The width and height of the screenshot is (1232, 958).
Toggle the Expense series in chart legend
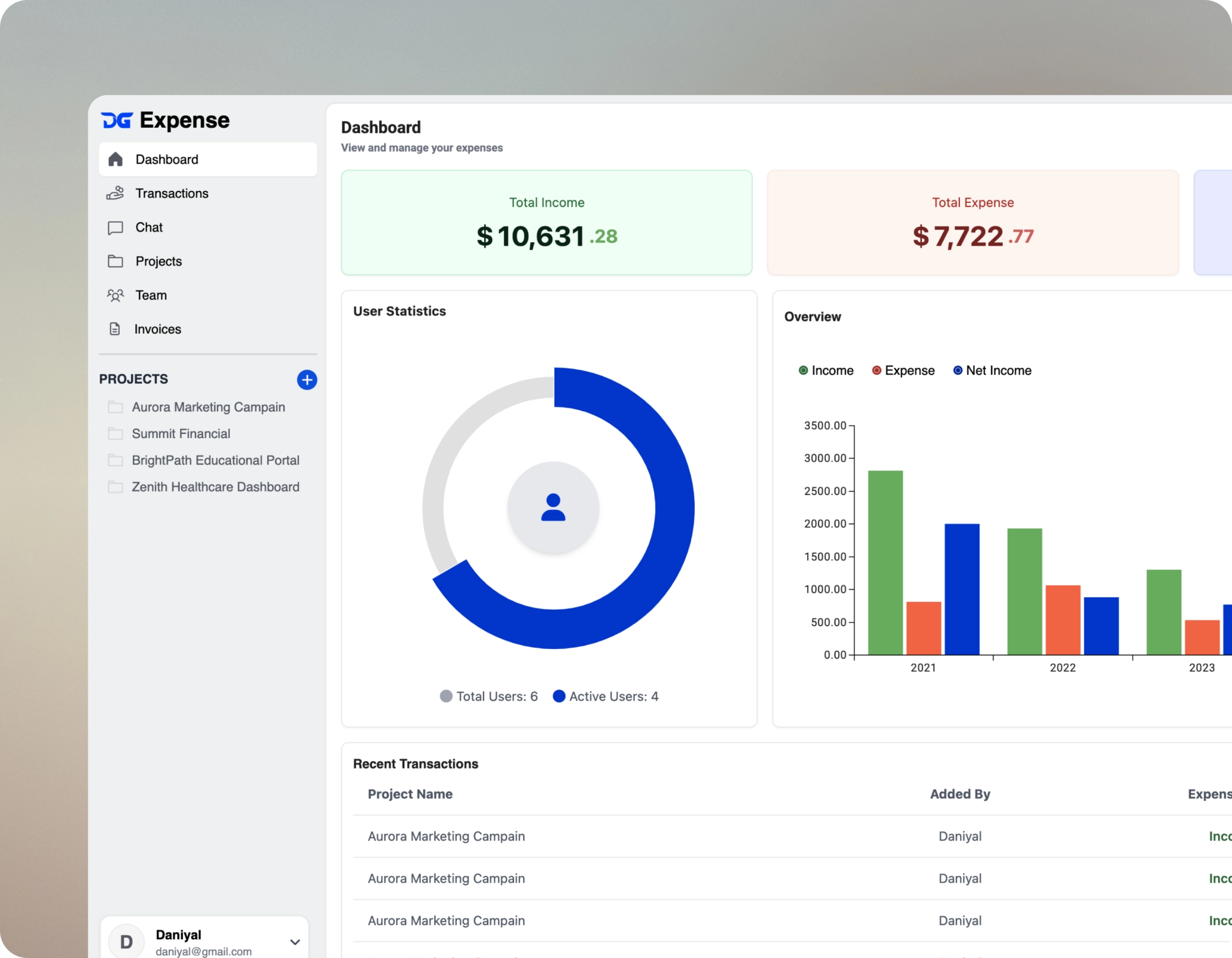coord(903,371)
